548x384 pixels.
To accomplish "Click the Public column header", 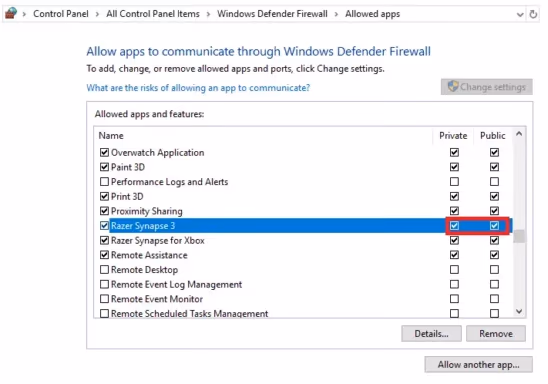I will click(x=493, y=136).
